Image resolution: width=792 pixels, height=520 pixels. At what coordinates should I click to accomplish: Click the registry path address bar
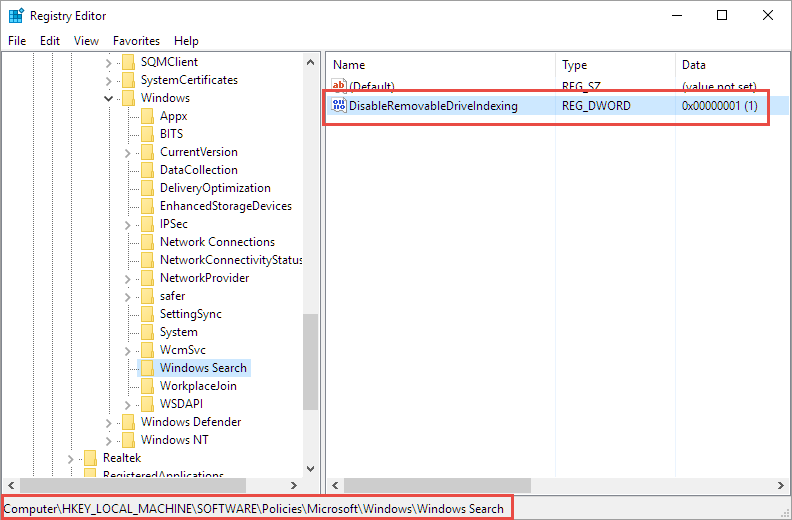click(256, 508)
